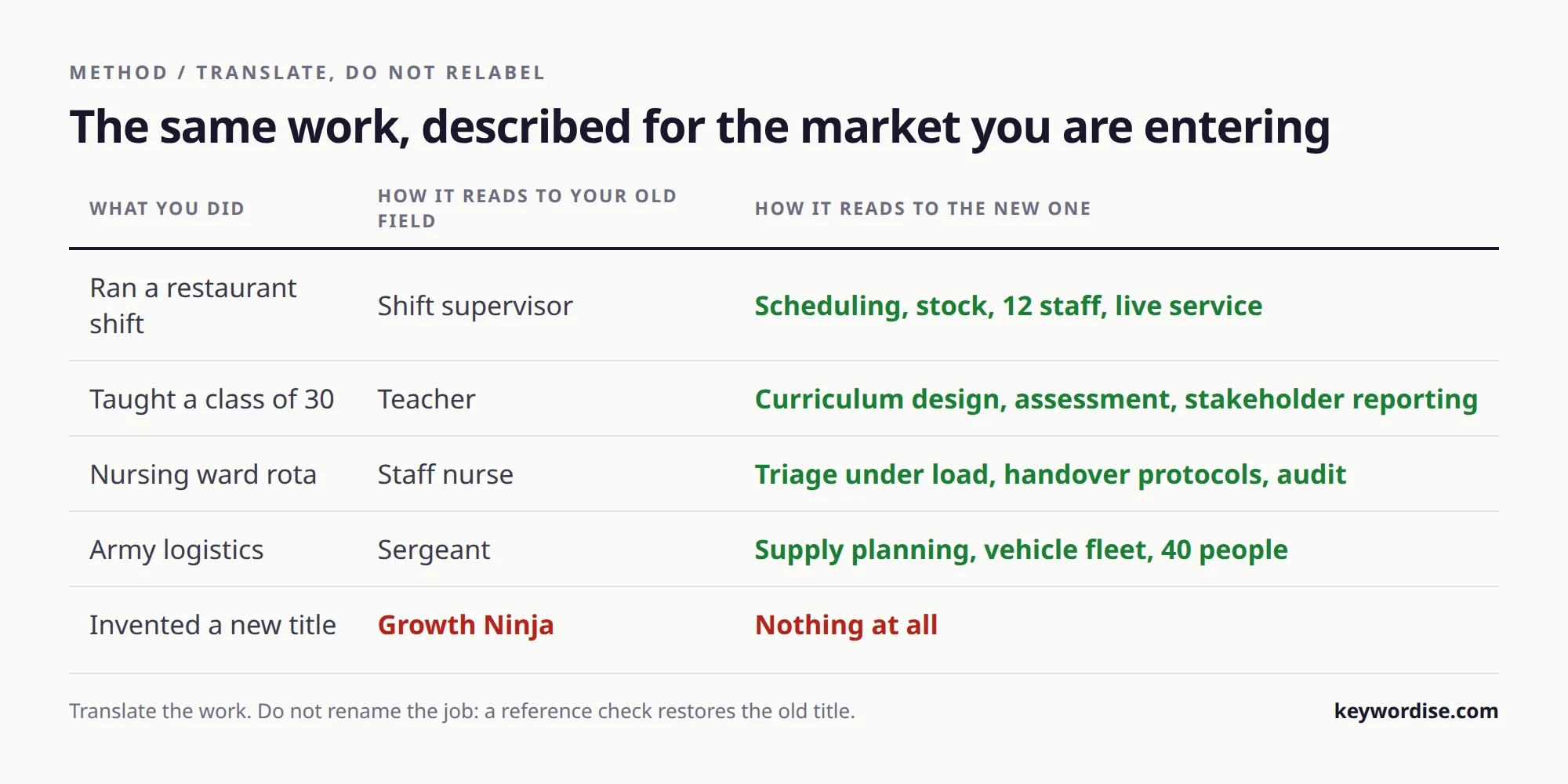Select the 'Taught a class of 30' cell

[212, 399]
